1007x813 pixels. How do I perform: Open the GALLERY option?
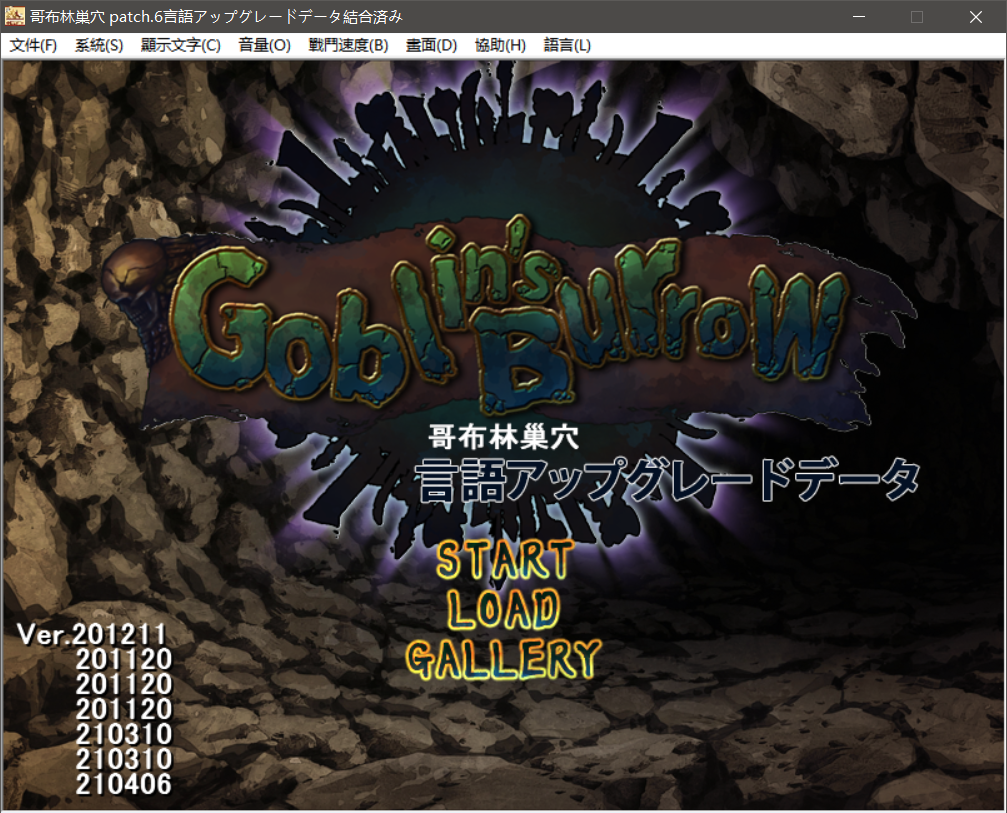click(503, 659)
